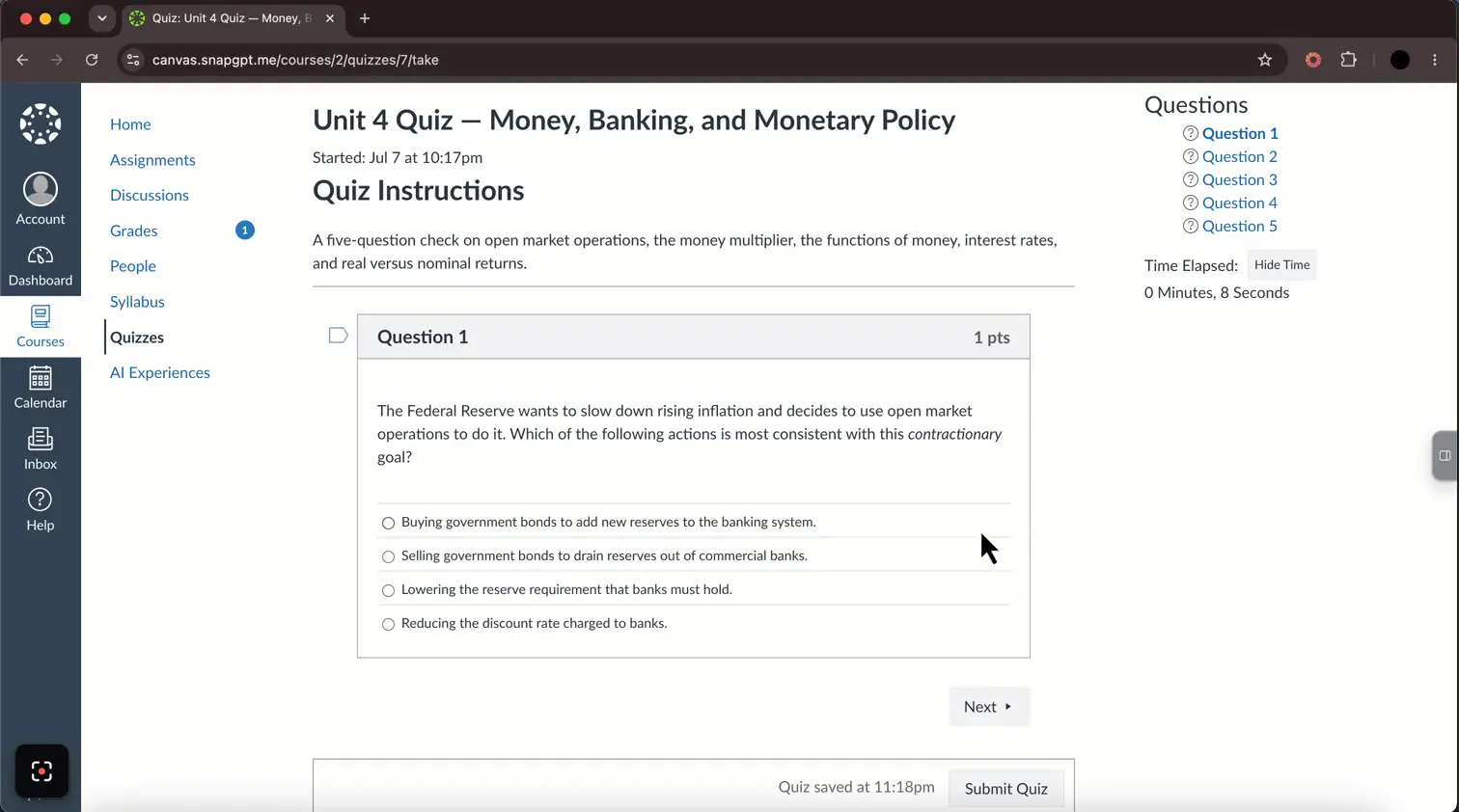Click the Submit Quiz button
Image resolution: width=1459 pixels, height=812 pixels.
[1005, 789]
